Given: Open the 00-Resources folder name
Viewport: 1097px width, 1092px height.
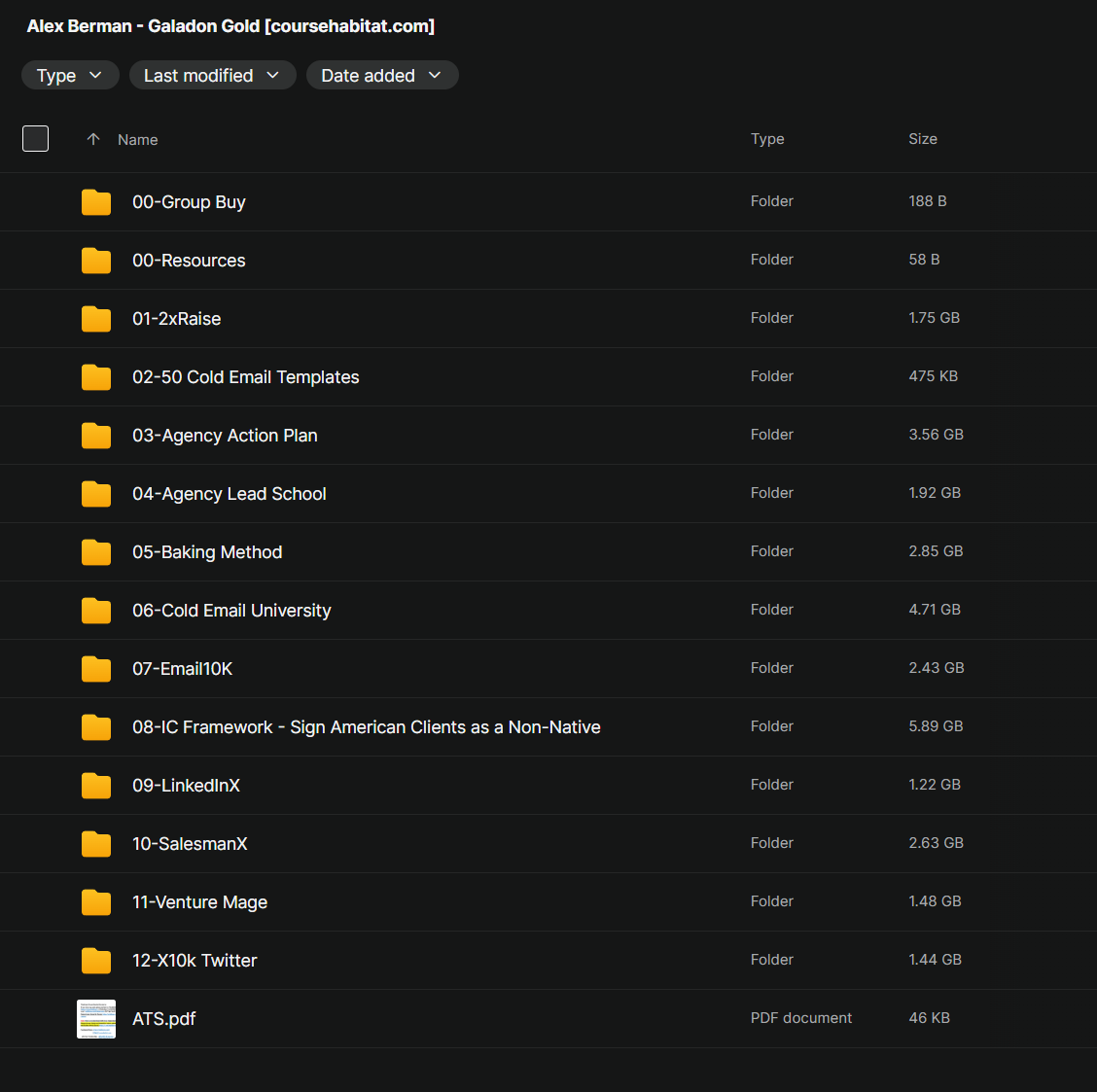Looking at the screenshot, I should click(189, 261).
